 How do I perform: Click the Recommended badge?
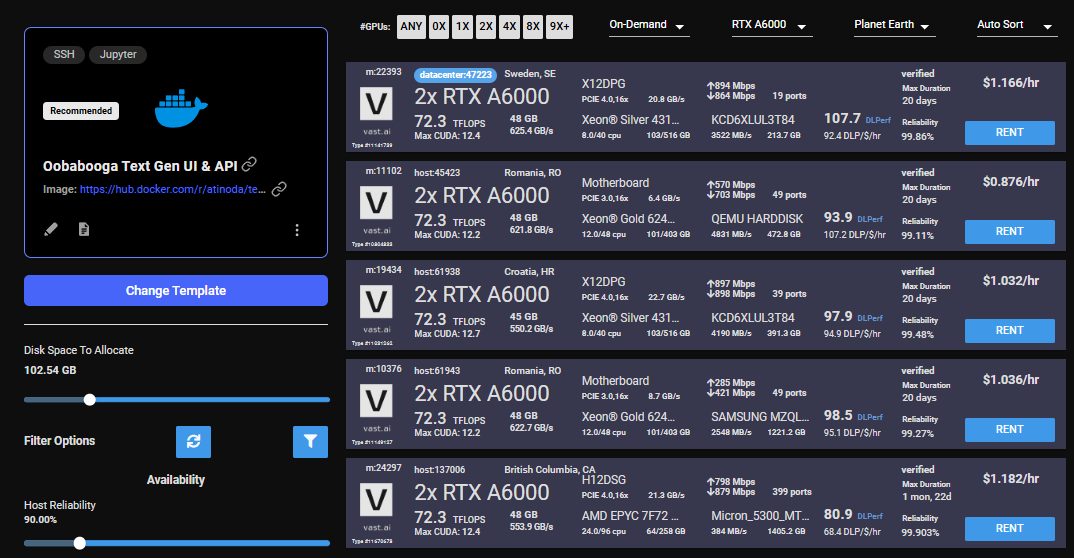(81, 111)
